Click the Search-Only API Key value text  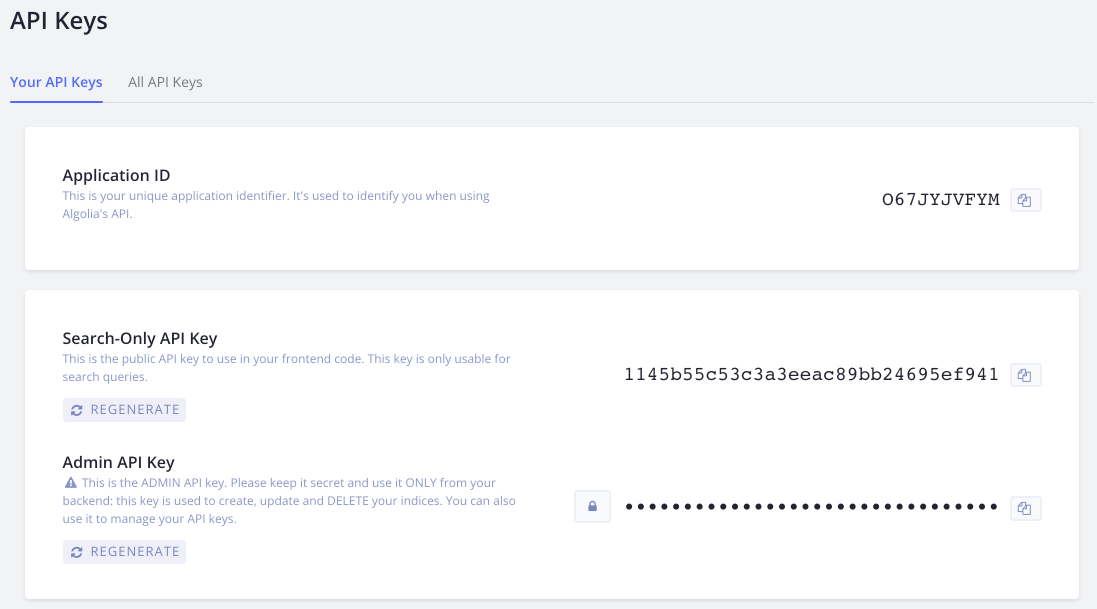point(810,373)
